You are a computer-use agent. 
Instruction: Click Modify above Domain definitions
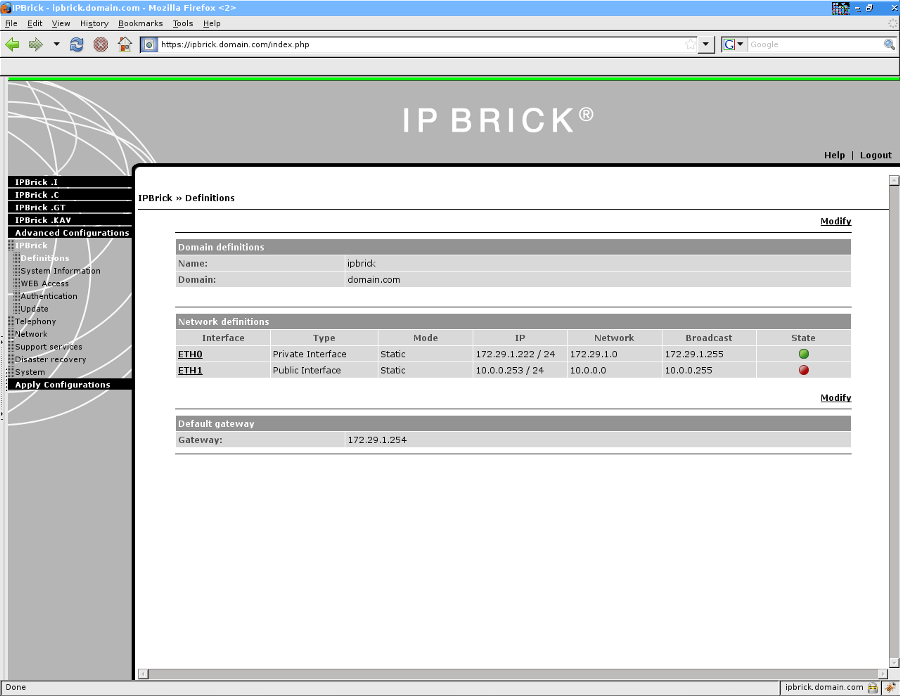click(835, 221)
